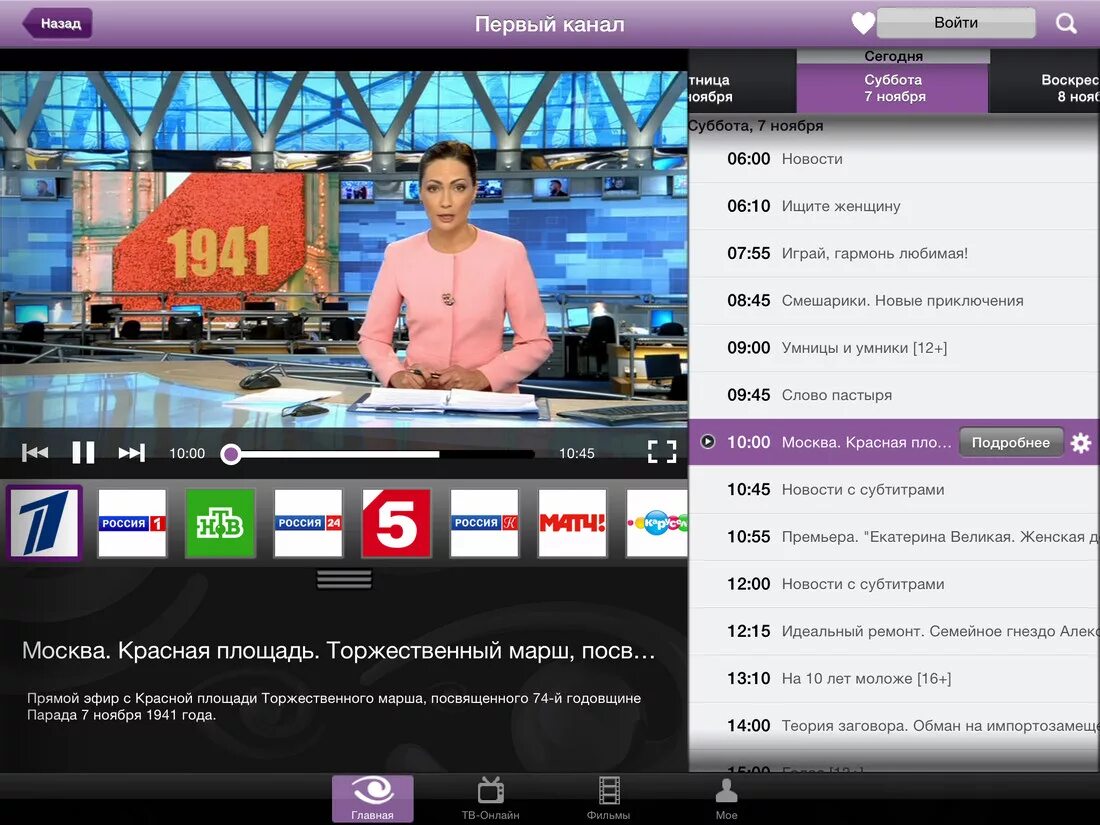Select 10:45 Новости с субтитрами
1100x825 pixels.
tap(894, 490)
